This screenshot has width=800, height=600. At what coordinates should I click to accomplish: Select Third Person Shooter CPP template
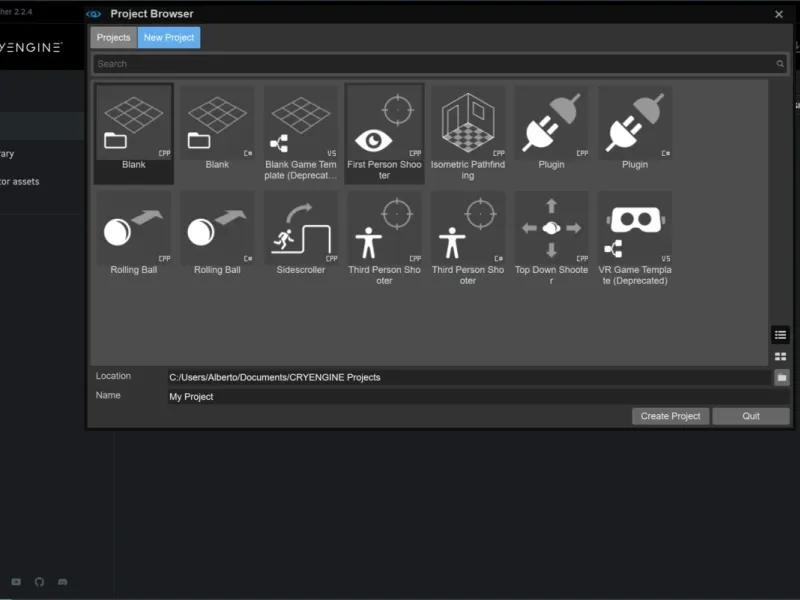(384, 239)
